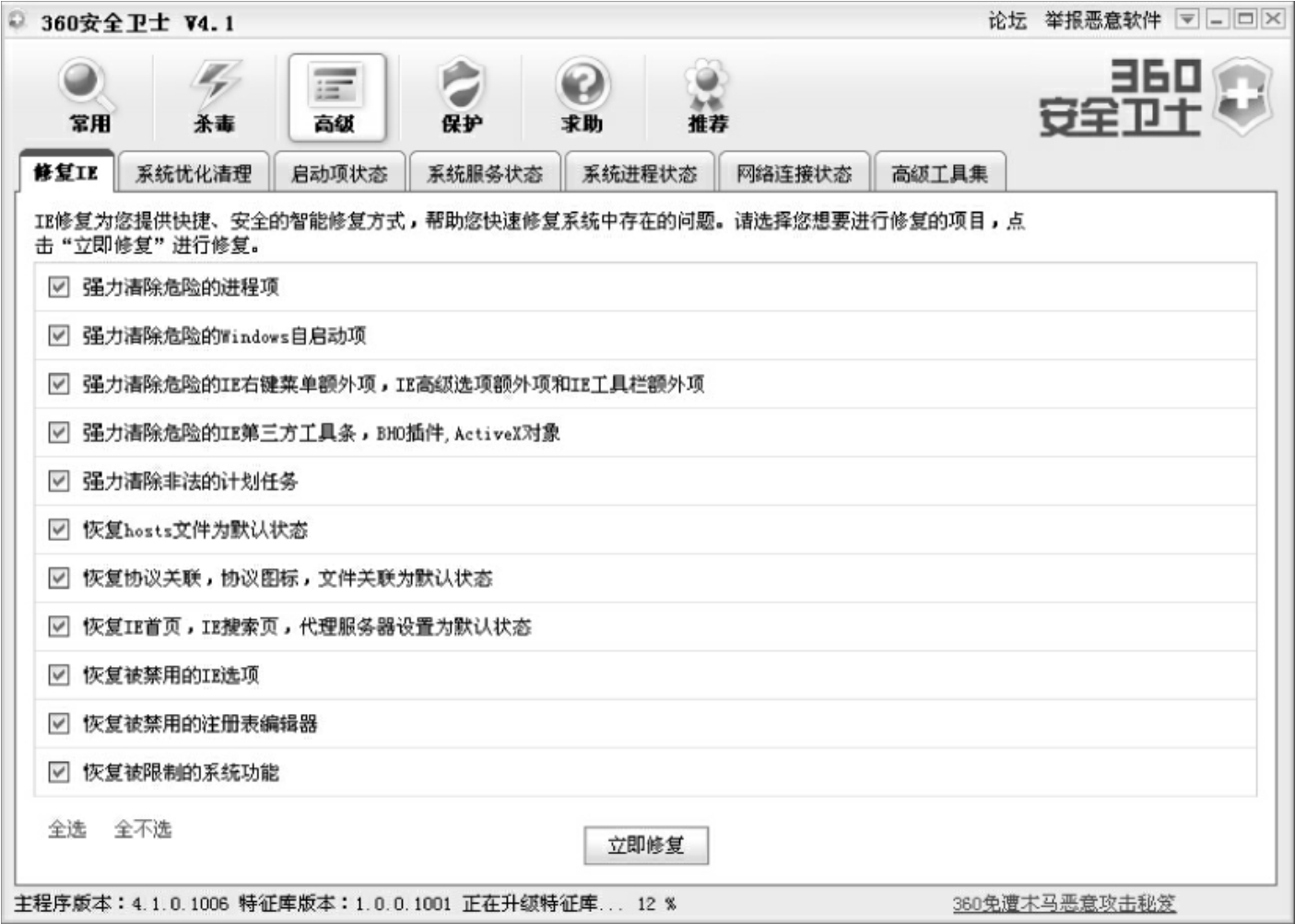
Task: Switch to the 网络连接状态 tab
Action: [795, 173]
